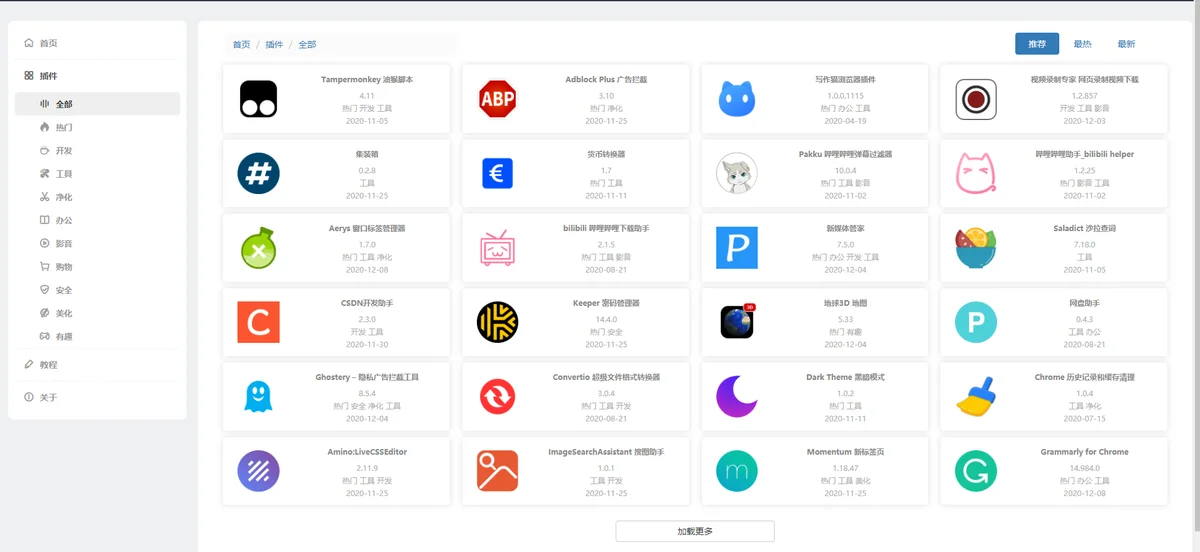Click the screen recorder red-circle icon
Screen dimensions: 1200x552
point(976,99)
